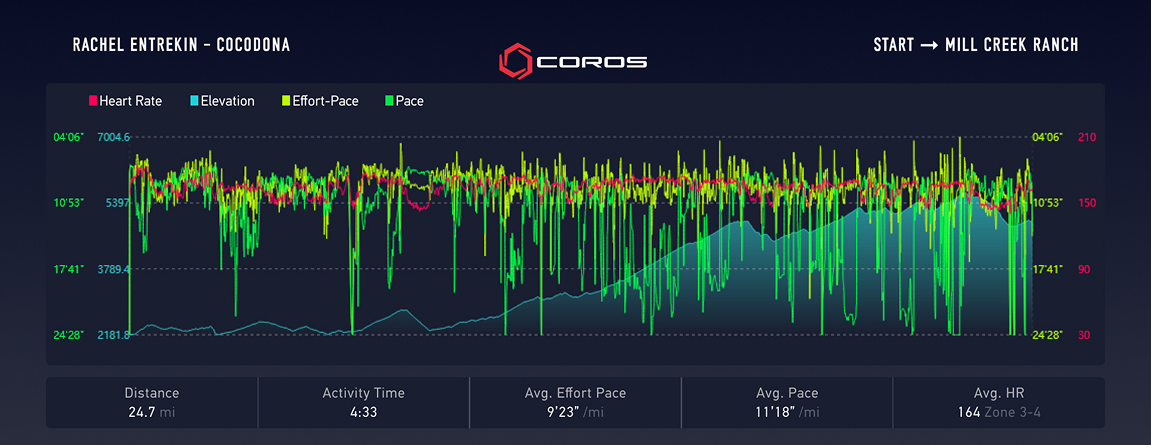Click the green 24'28" pace axis label

(69, 335)
